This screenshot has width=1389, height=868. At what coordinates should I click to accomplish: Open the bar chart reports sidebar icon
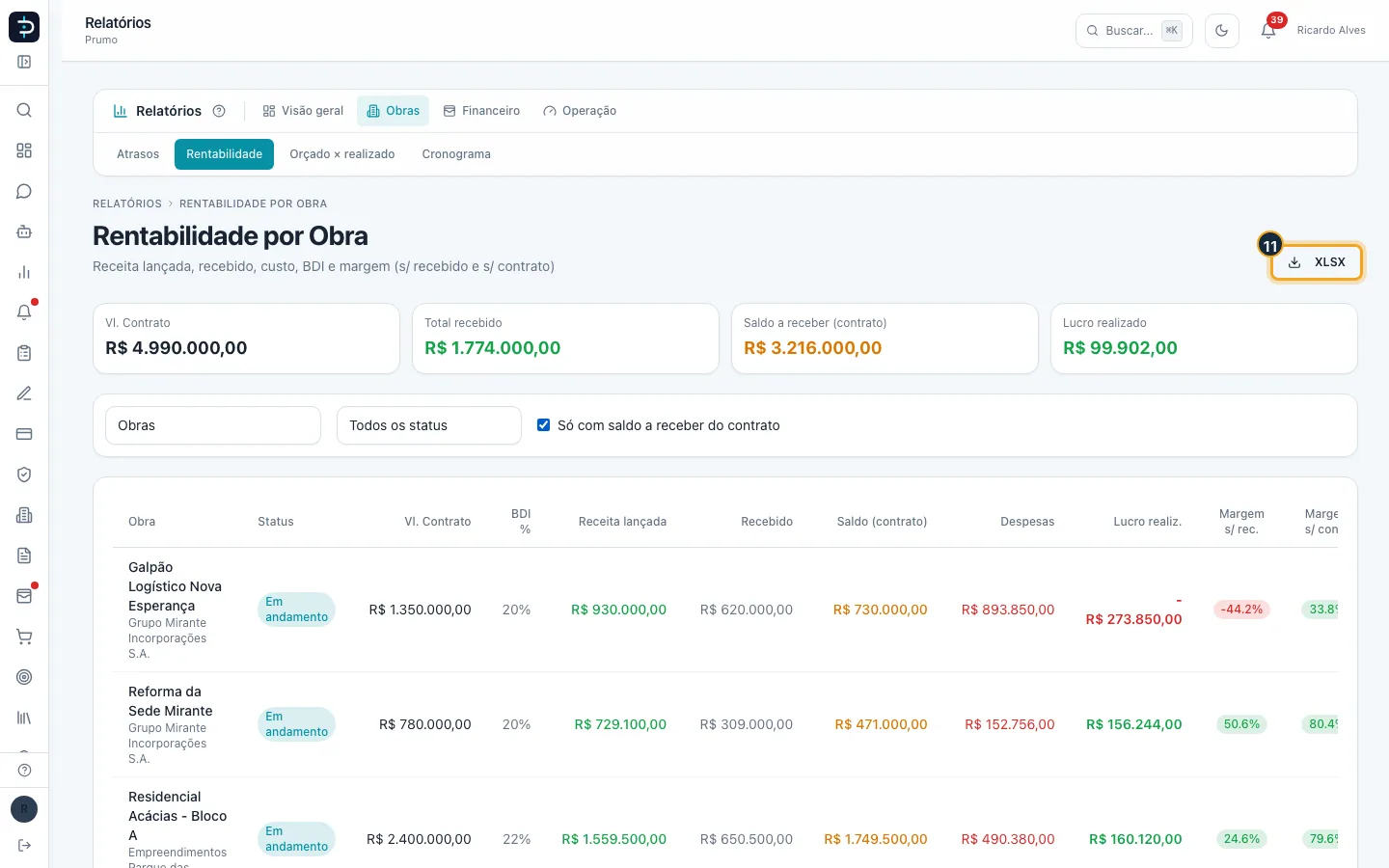pyautogui.click(x=24, y=272)
